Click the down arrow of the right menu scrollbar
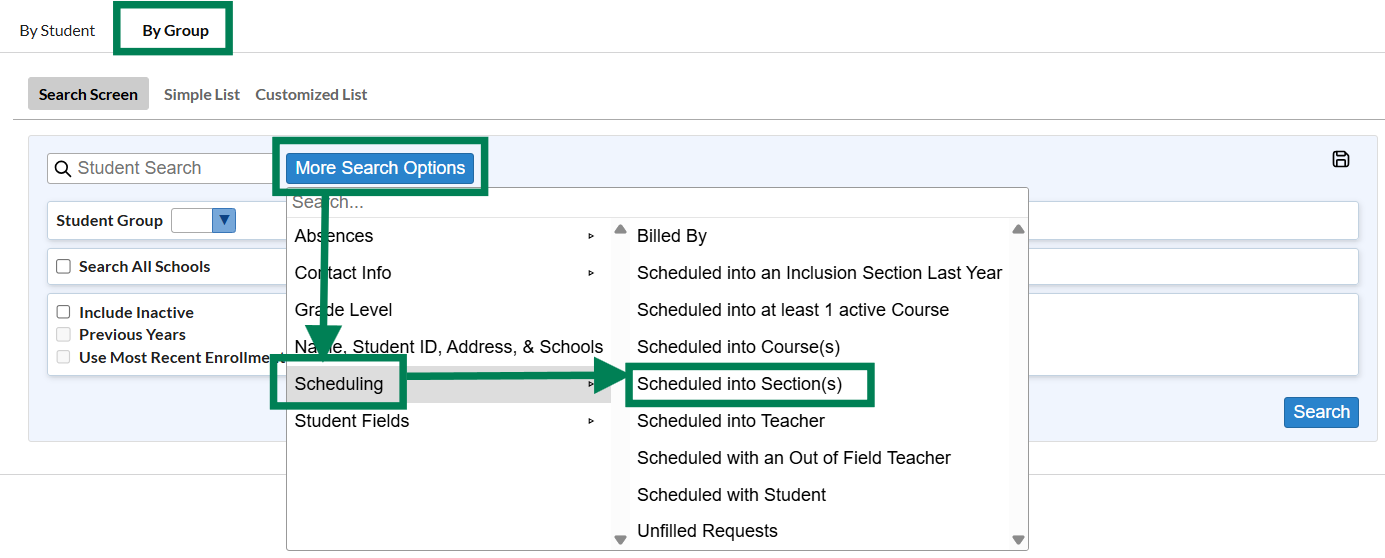This screenshot has width=1385, height=558. pos(1018,540)
